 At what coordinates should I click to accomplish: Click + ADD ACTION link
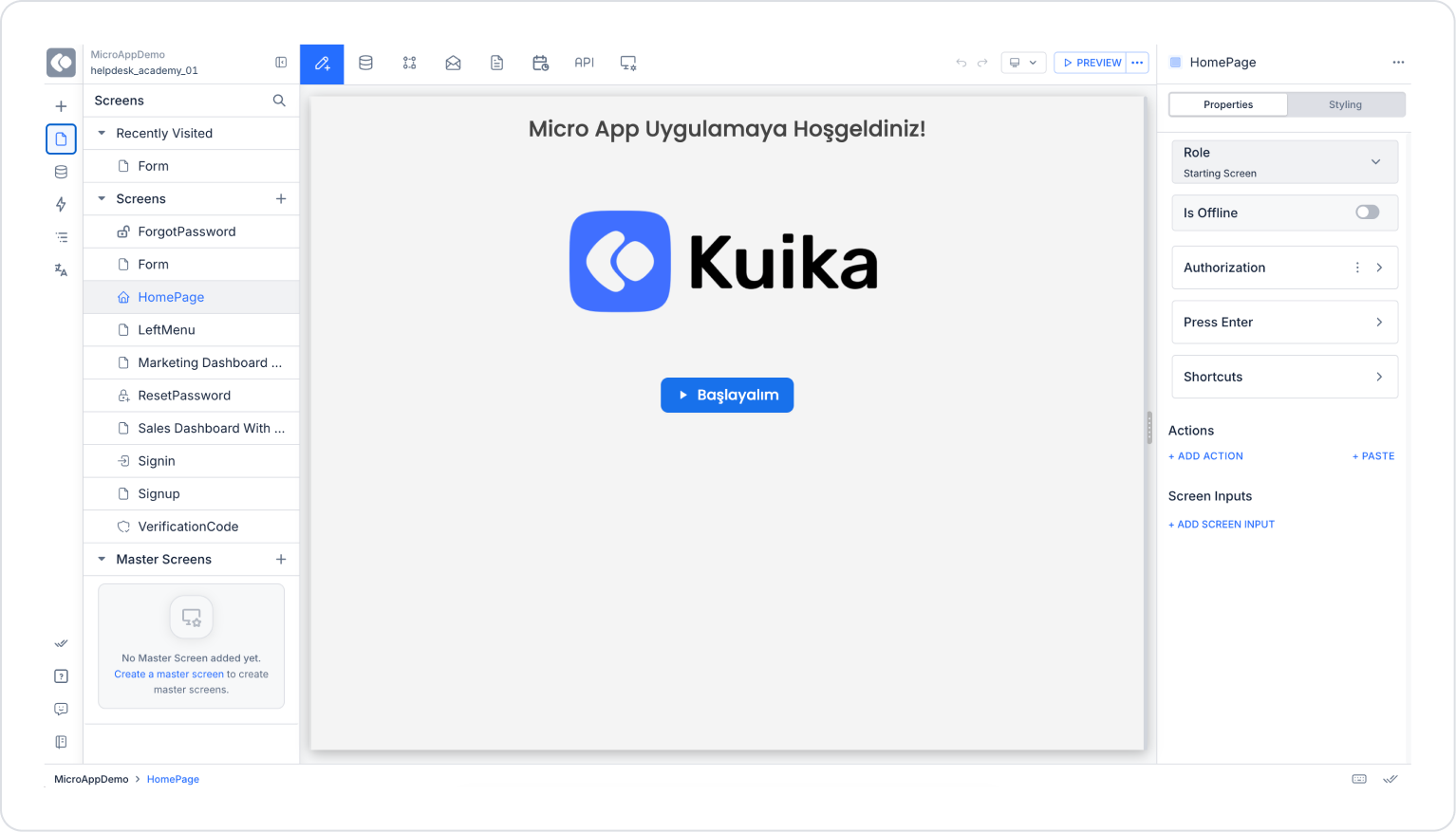click(x=1205, y=456)
